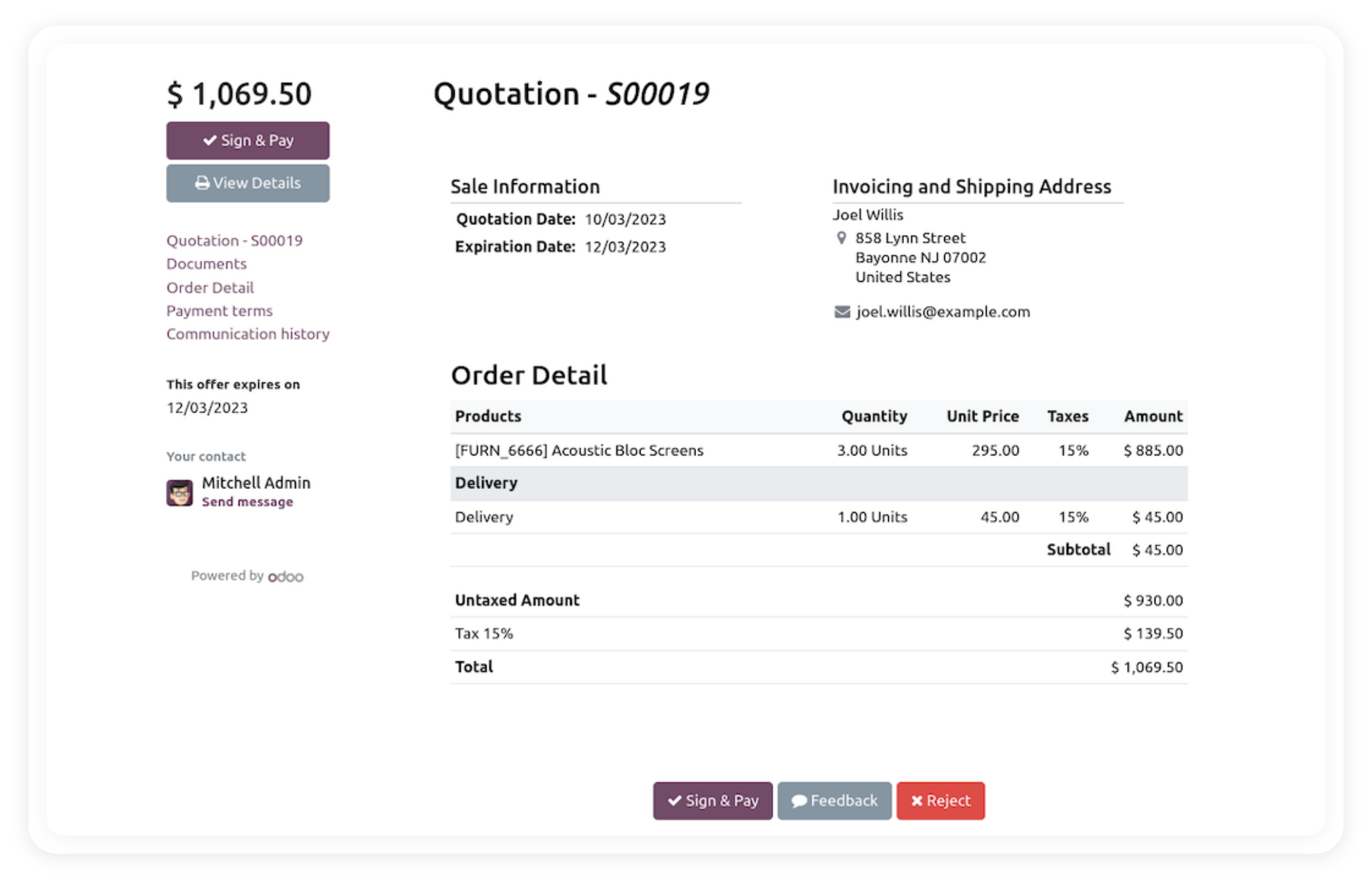The height and width of the screenshot is (885, 1372).
Task: Click the Feedback speech bubble button
Action: tap(834, 801)
